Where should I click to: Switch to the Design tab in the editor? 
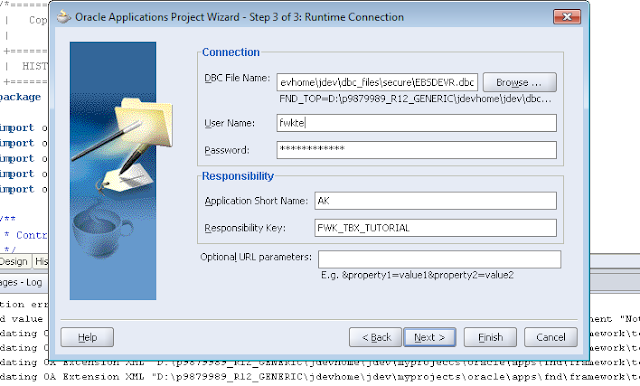tap(15, 261)
